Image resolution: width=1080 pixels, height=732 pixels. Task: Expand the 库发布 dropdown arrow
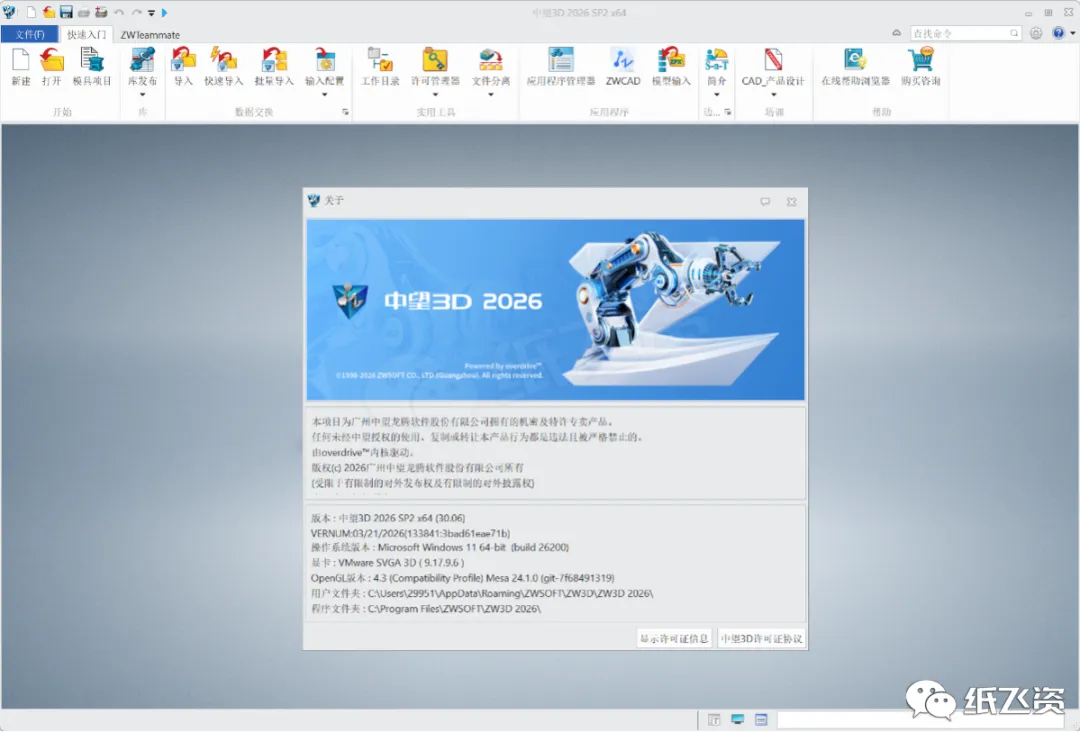point(143,94)
